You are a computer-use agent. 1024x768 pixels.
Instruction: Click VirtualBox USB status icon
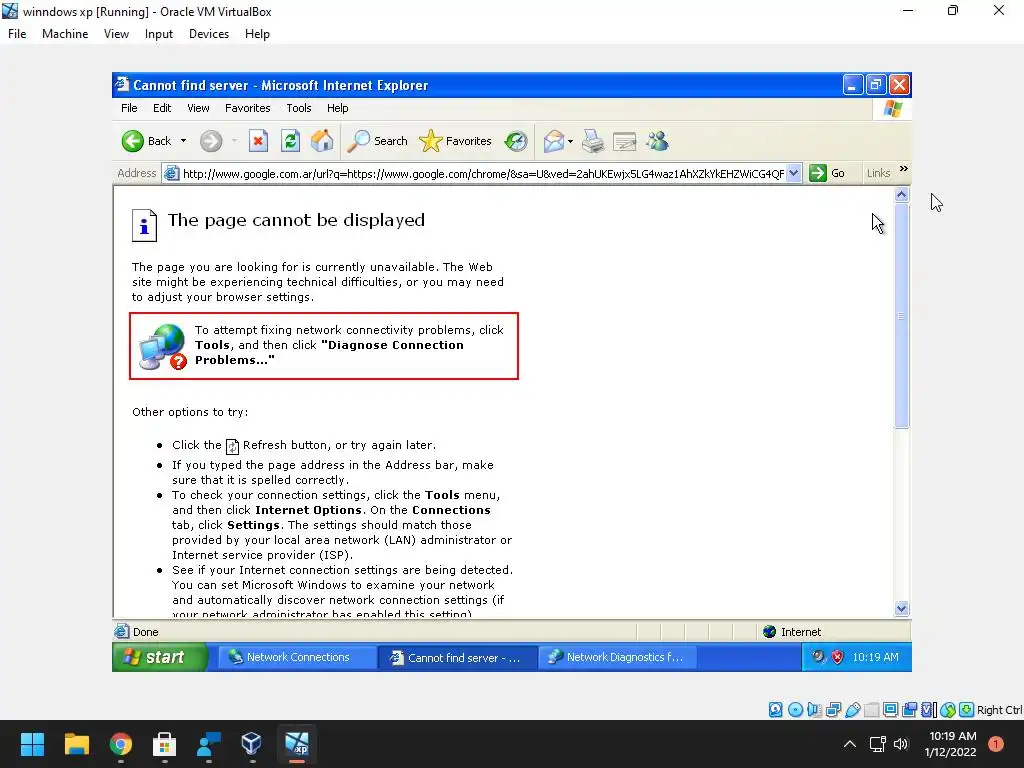[x=852, y=710]
